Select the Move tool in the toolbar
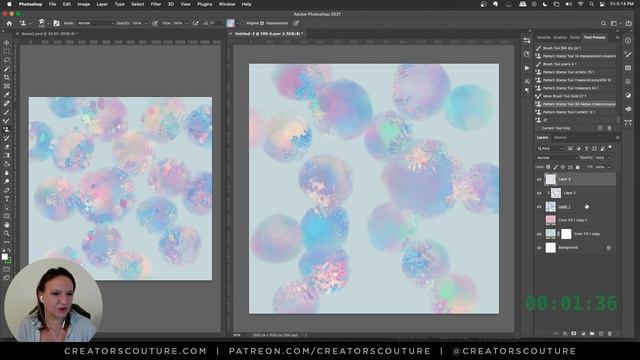The height and width of the screenshot is (360, 640). [x=7, y=43]
